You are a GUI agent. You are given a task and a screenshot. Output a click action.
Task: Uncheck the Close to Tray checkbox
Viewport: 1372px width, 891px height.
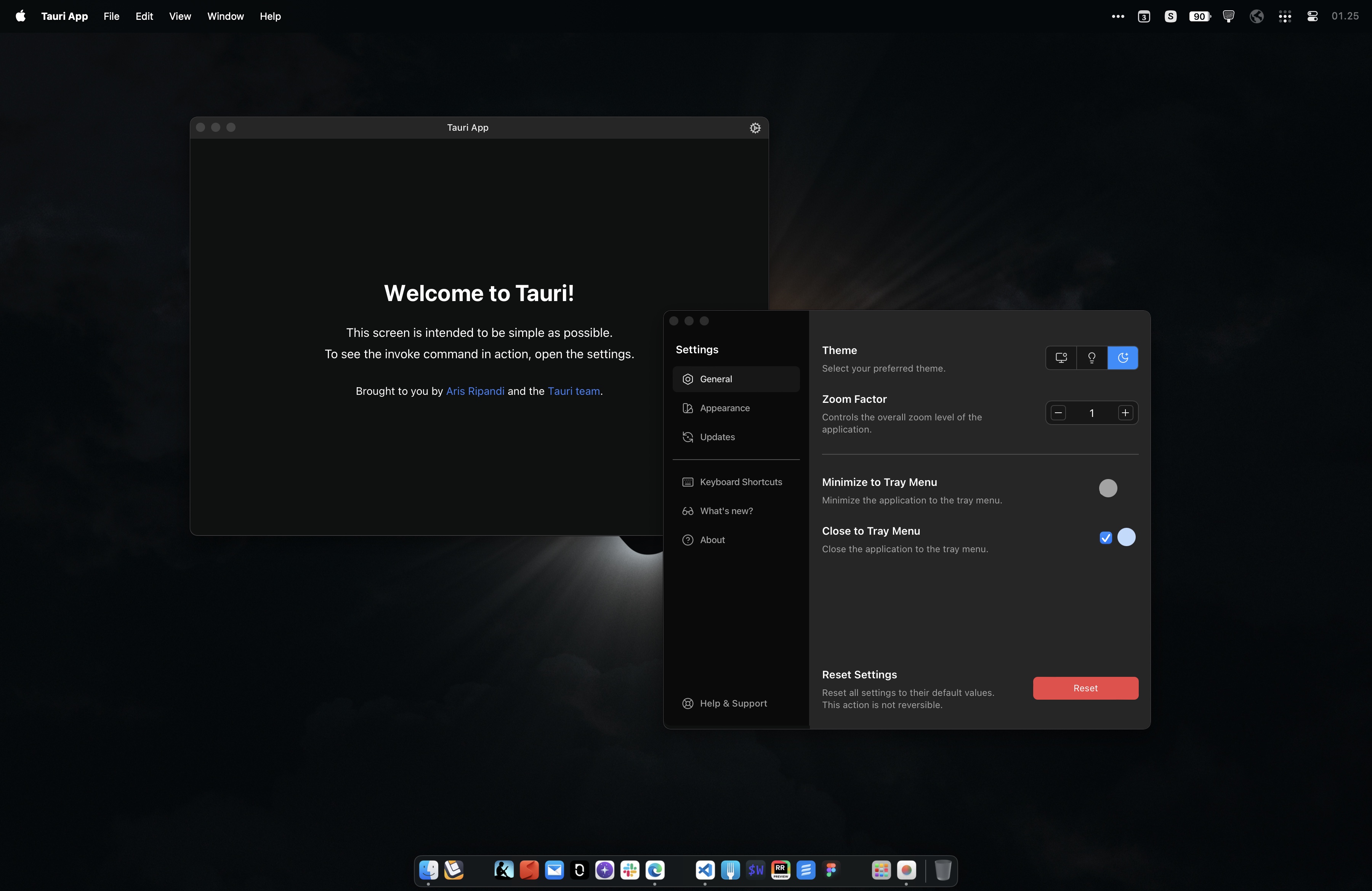click(1105, 538)
